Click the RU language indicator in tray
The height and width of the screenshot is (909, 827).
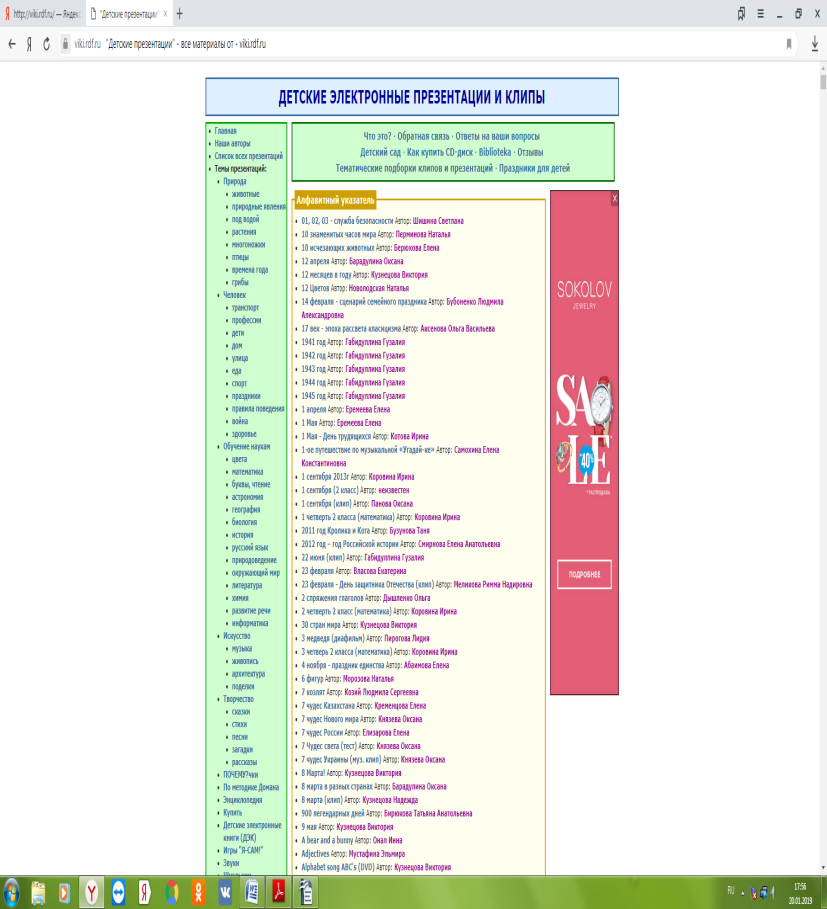731,890
